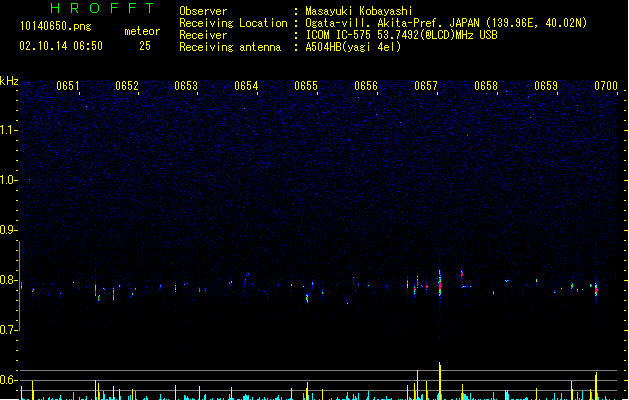Click the 0657 time marker

[426, 86]
